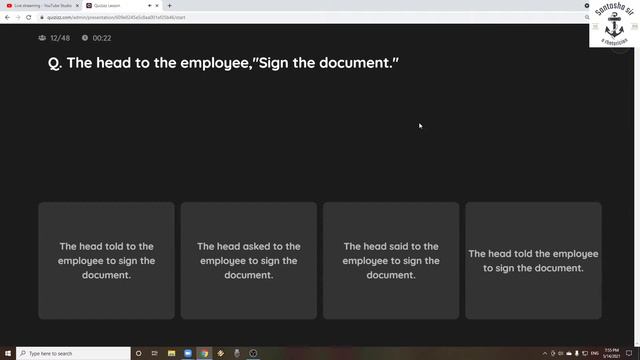Open the Windows notification center

629,353
